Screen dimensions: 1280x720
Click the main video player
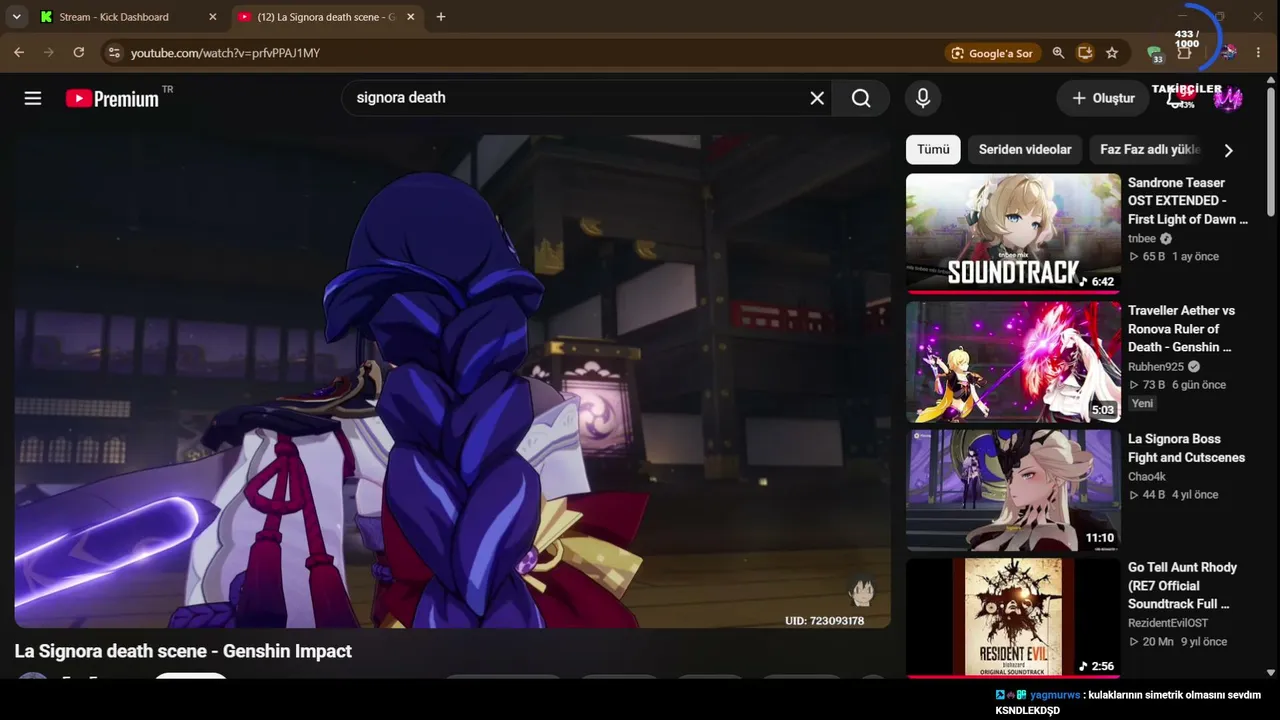pos(452,381)
